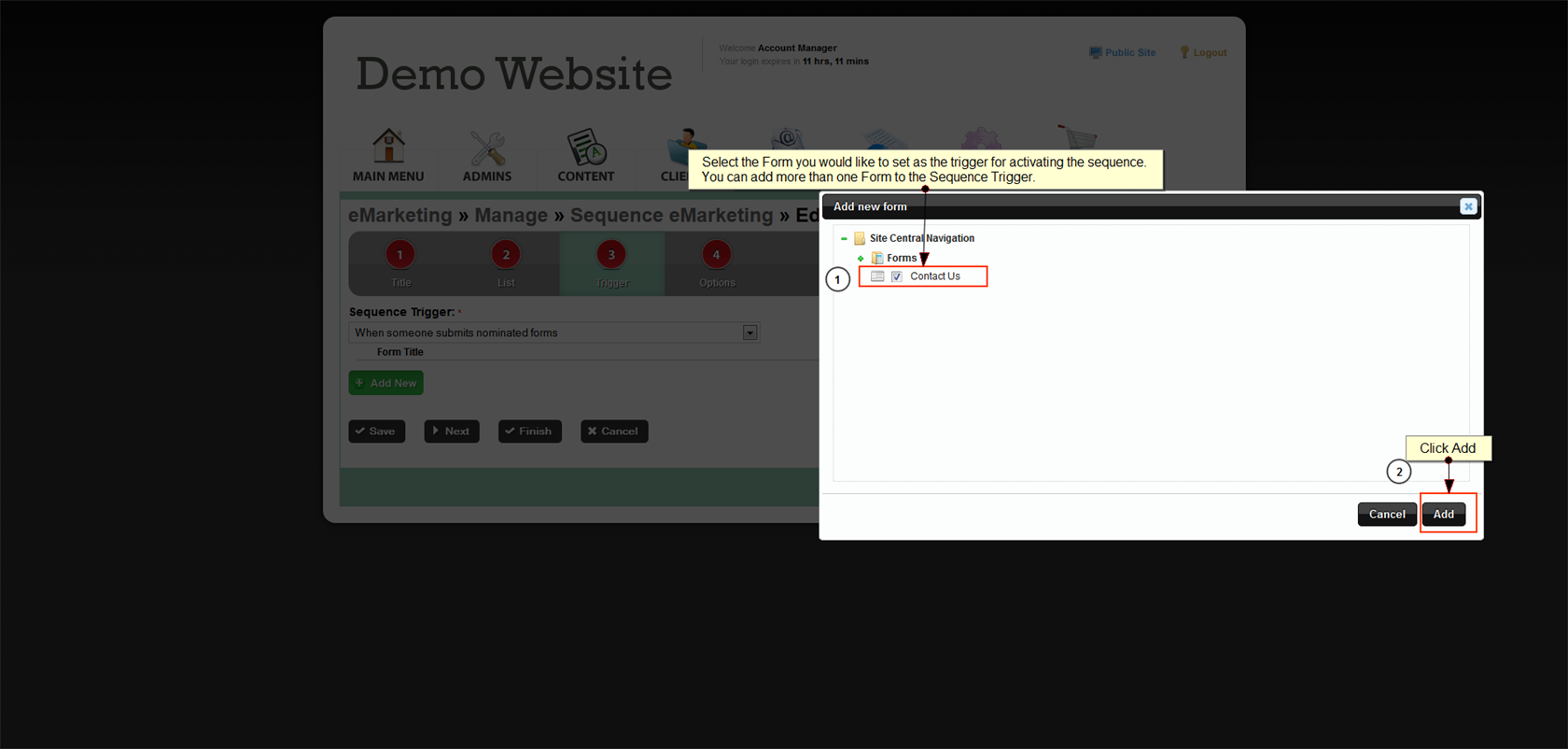This screenshot has height=749, width=1568.
Task: Click the Add button in dialog
Action: [x=1443, y=515]
